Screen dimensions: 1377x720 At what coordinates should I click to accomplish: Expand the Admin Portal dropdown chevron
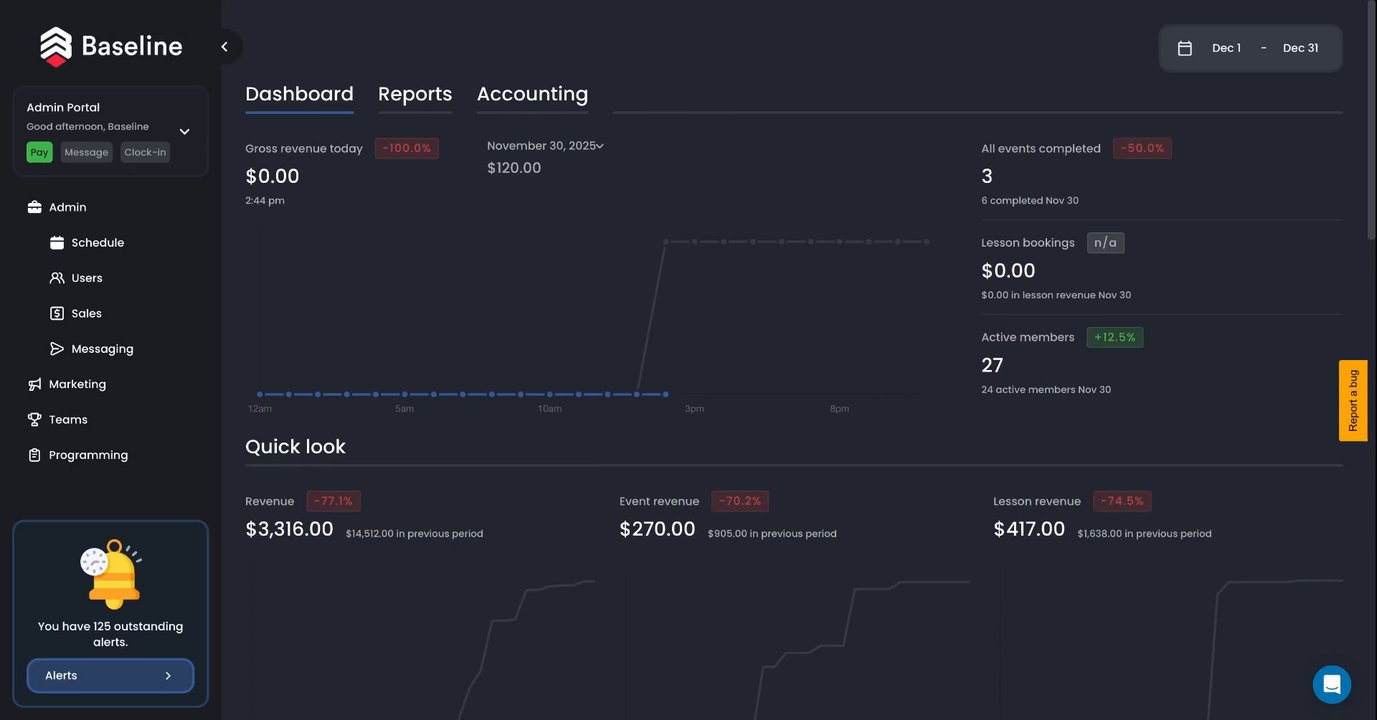coord(184,131)
